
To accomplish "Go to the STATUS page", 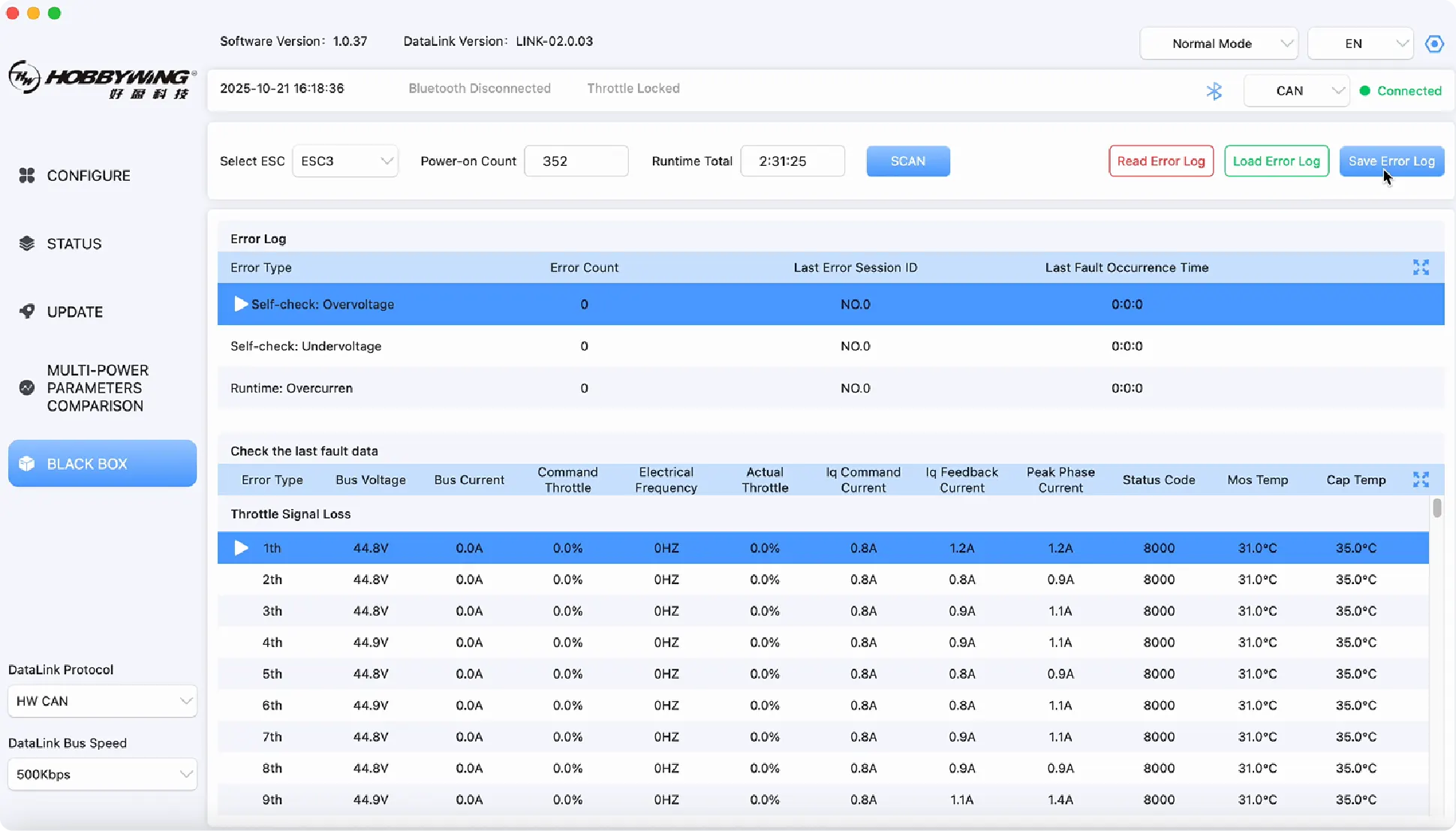I will coord(74,244).
